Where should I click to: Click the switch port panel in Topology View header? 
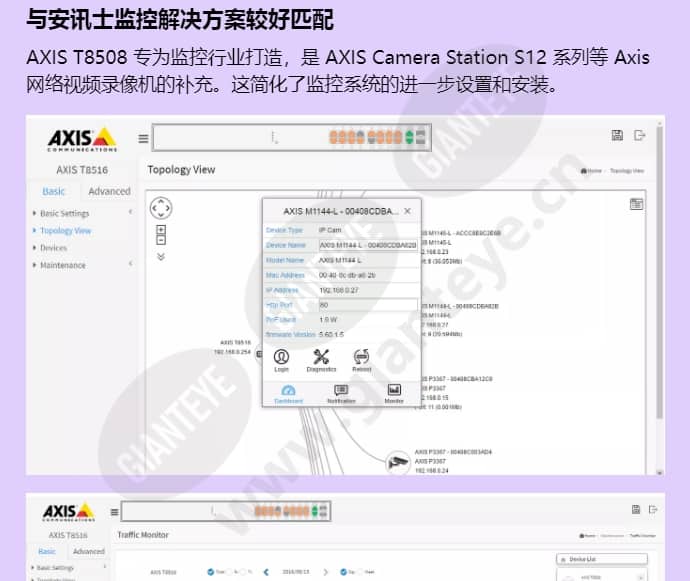pos(291,137)
